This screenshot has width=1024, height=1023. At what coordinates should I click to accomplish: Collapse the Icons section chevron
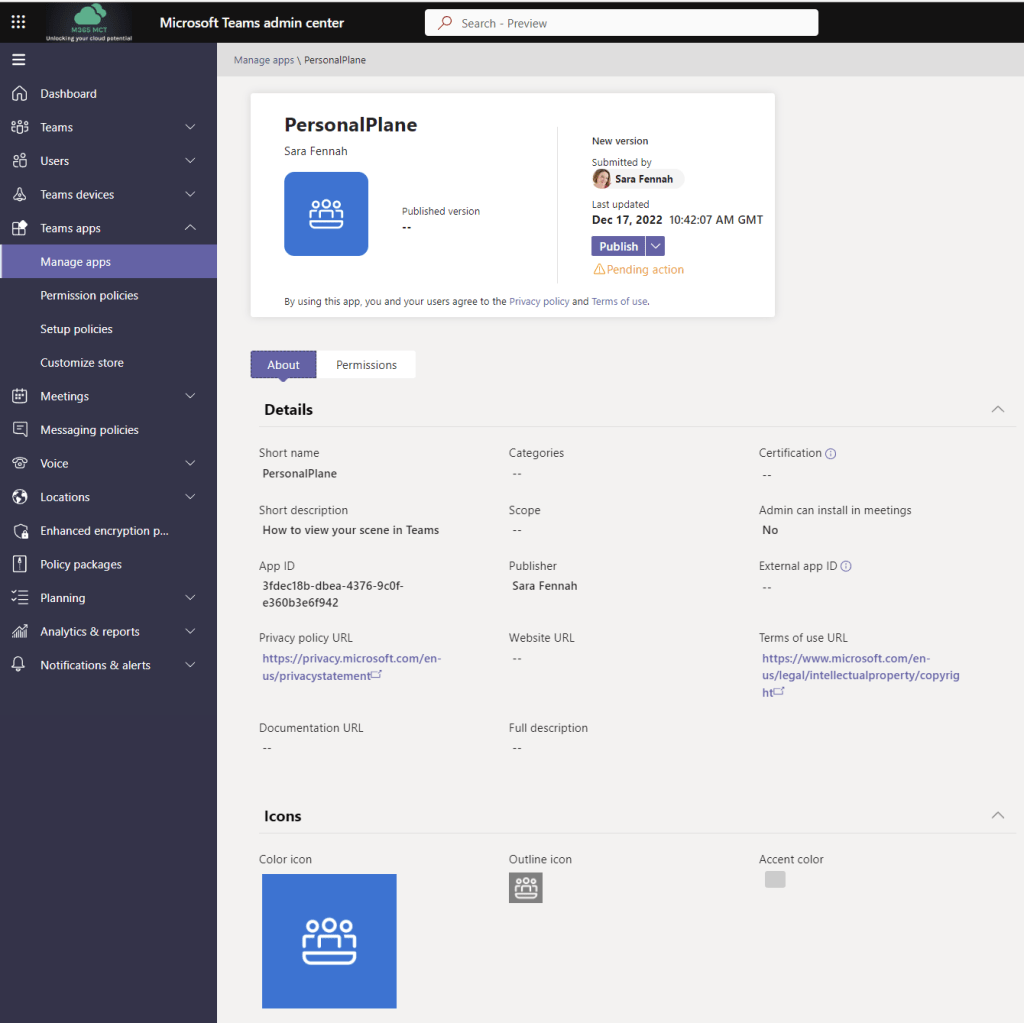[997, 816]
